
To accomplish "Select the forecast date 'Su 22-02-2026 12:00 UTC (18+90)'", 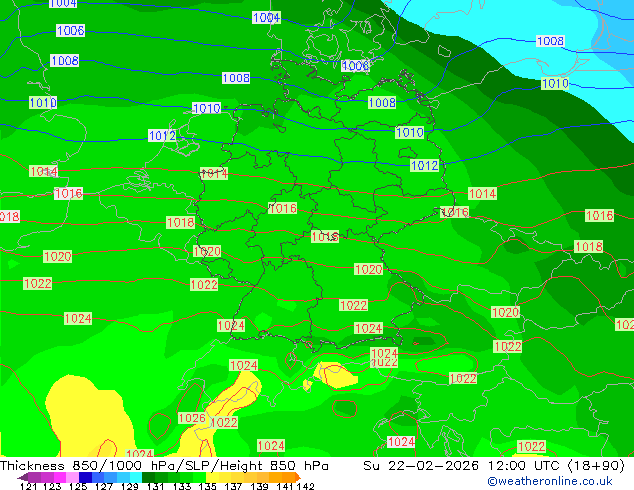I will tap(494, 466).
